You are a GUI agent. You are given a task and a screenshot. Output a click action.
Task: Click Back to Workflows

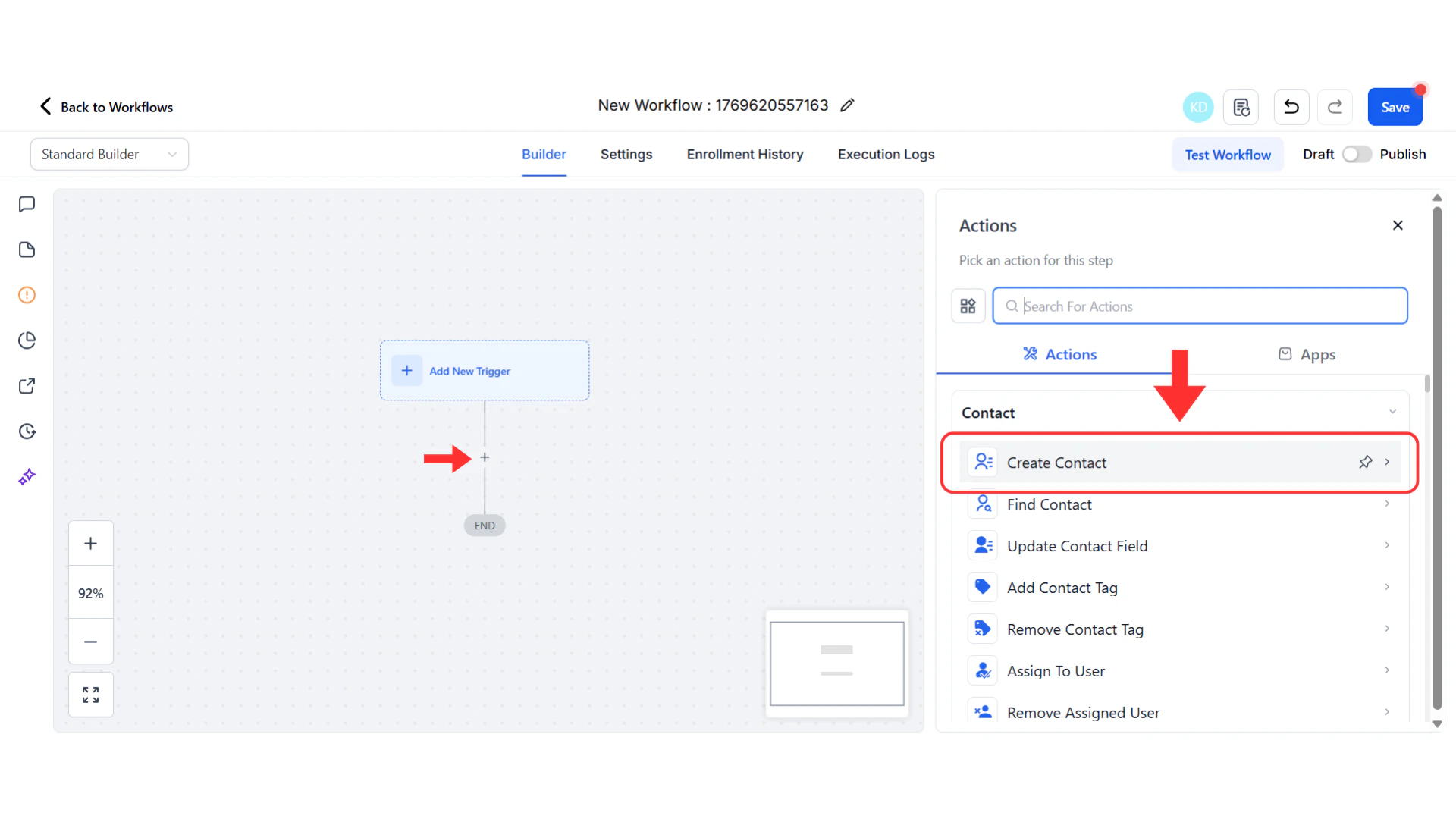tap(105, 107)
